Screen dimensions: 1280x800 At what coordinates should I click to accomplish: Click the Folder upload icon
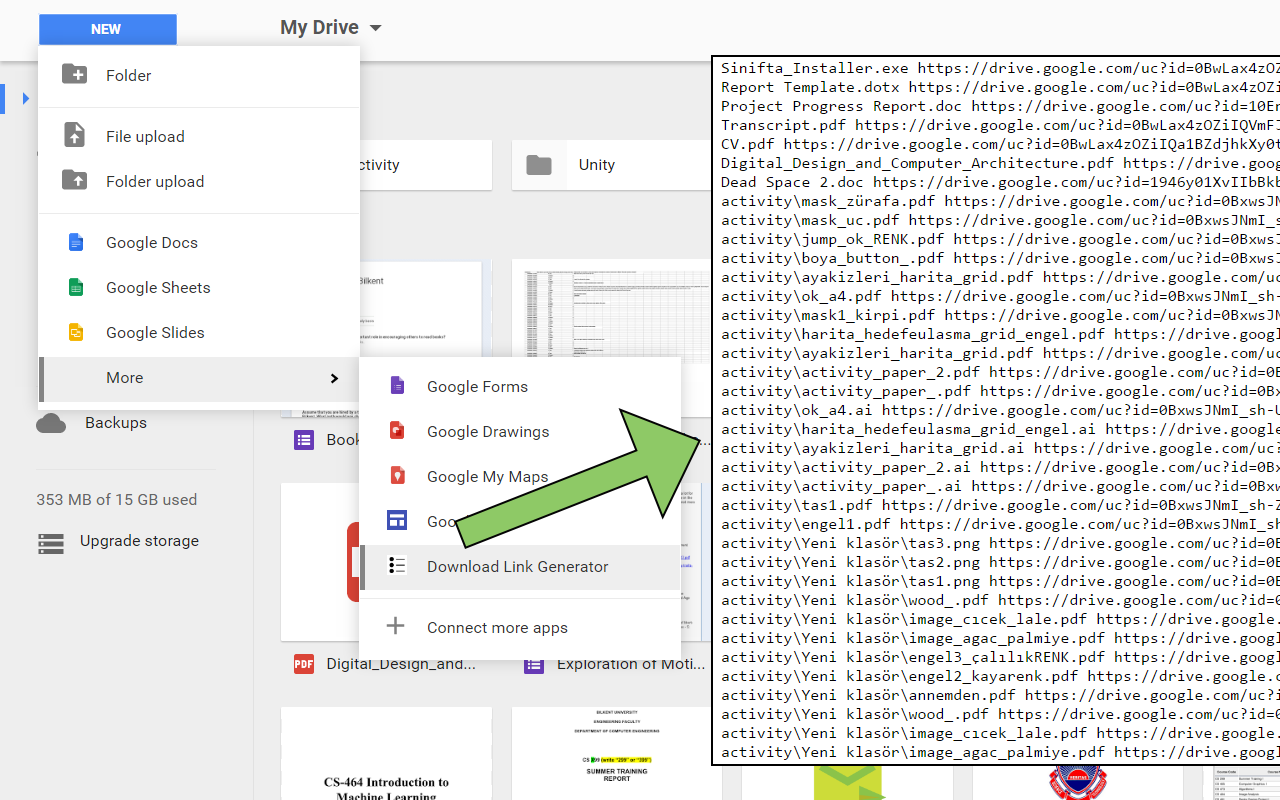(x=74, y=180)
